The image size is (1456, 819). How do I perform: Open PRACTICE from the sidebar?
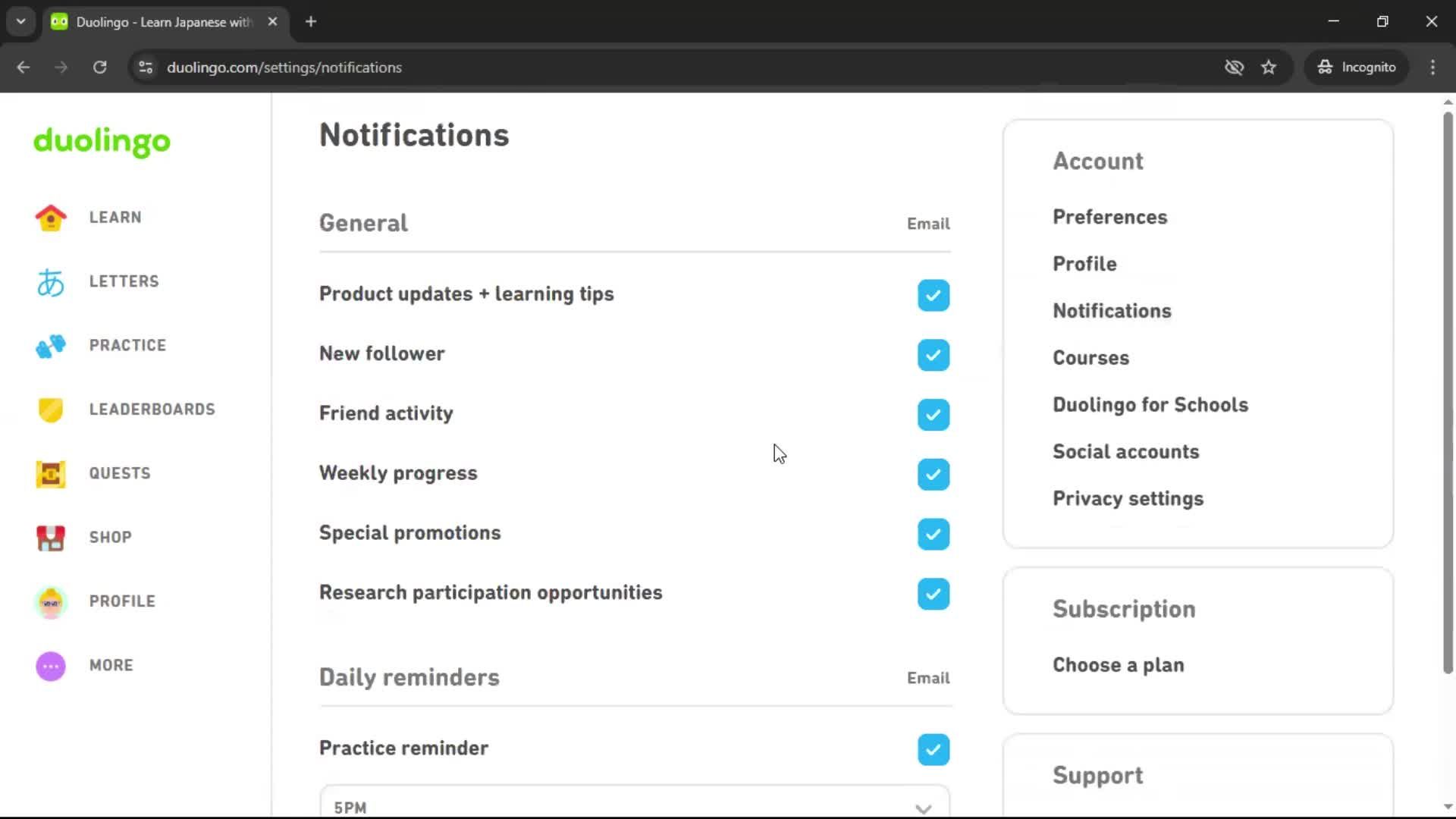[50, 346]
